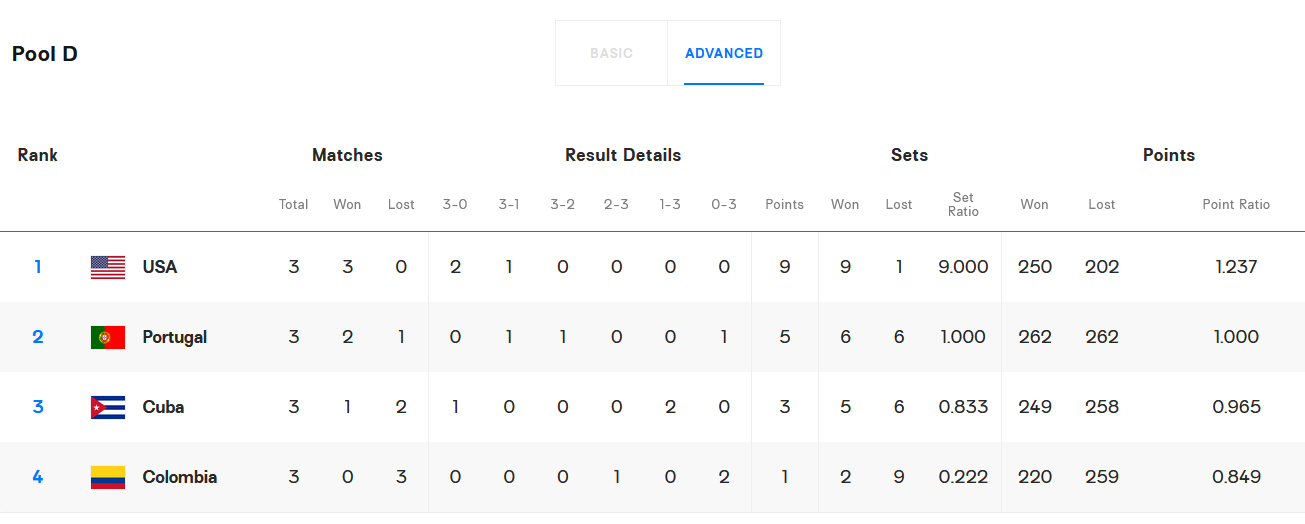1305x524 pixels.
Task: Select the ADVANCED tab
Action: pos(724,54)
